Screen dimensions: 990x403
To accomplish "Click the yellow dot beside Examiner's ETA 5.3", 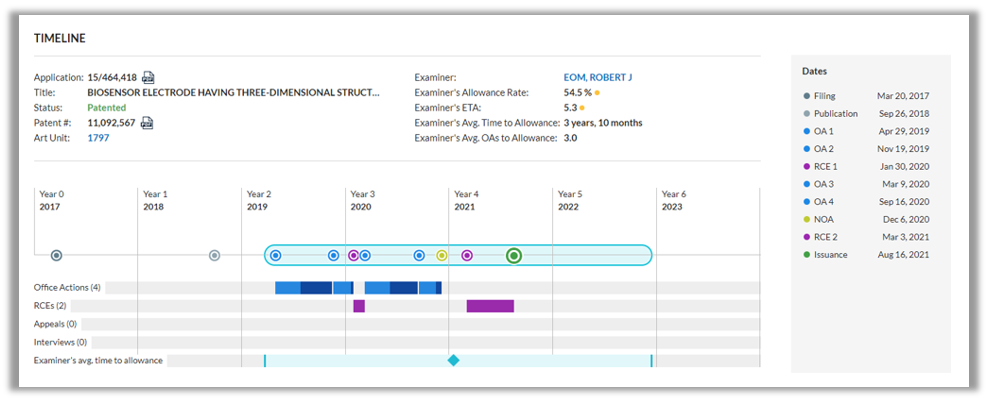I will coord(581,108).
